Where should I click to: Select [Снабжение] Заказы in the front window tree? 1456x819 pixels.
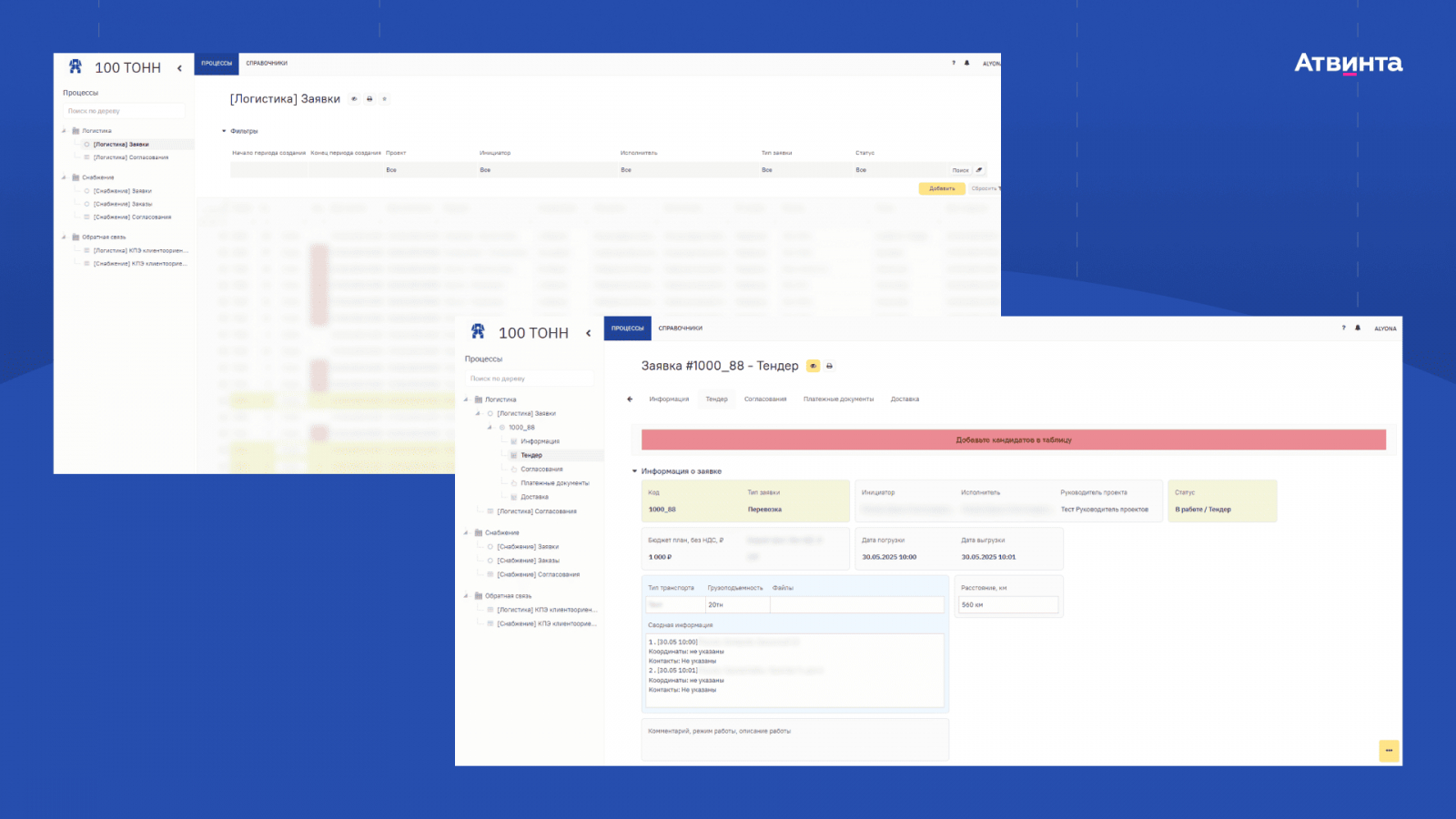pos(528,561)
